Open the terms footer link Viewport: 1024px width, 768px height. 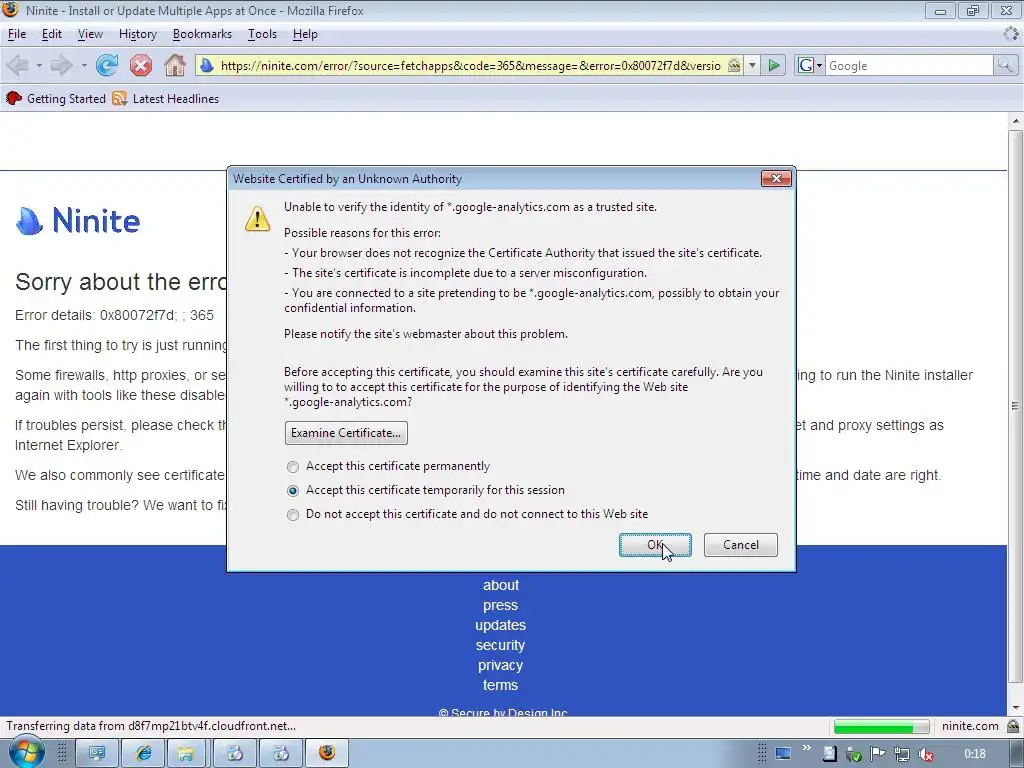click(x=500, y=685)
